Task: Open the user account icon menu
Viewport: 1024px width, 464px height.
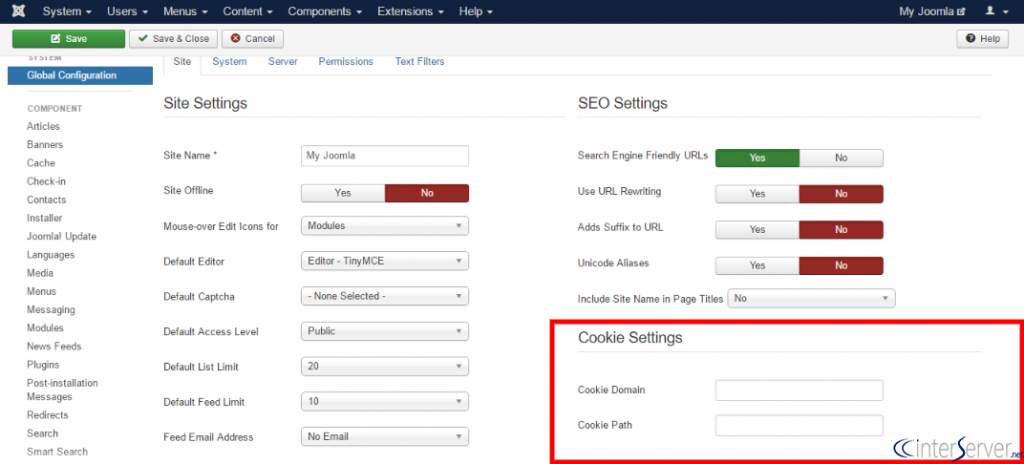Action: tap(997, 11)
